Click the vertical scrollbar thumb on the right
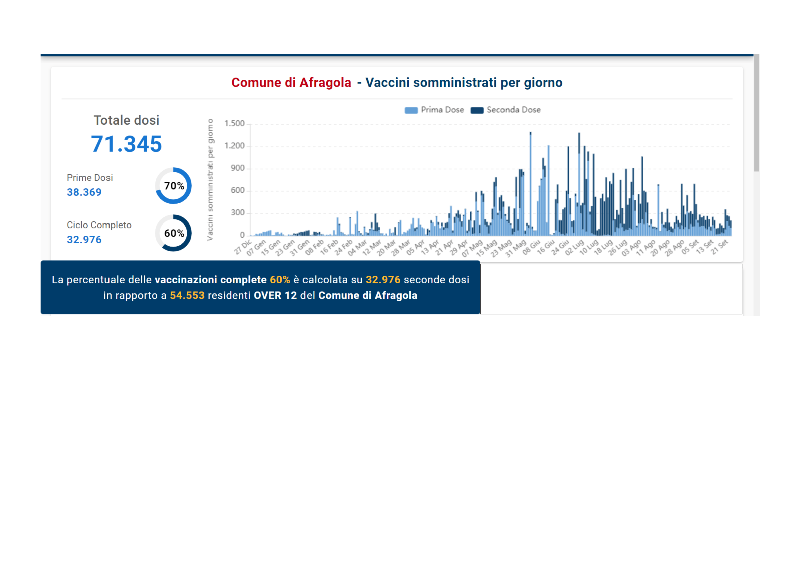The height and width of the screenshot is (566, 800). [x=757, y=113]
